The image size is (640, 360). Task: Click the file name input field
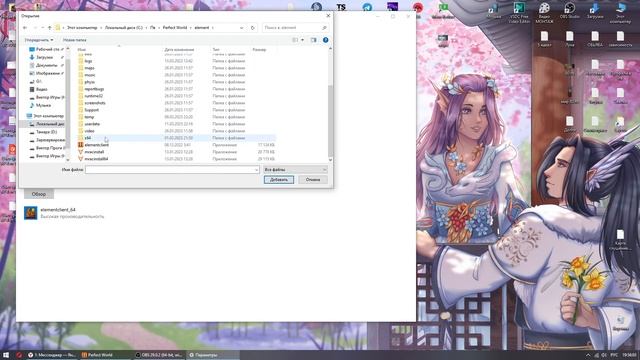point(172,169)
